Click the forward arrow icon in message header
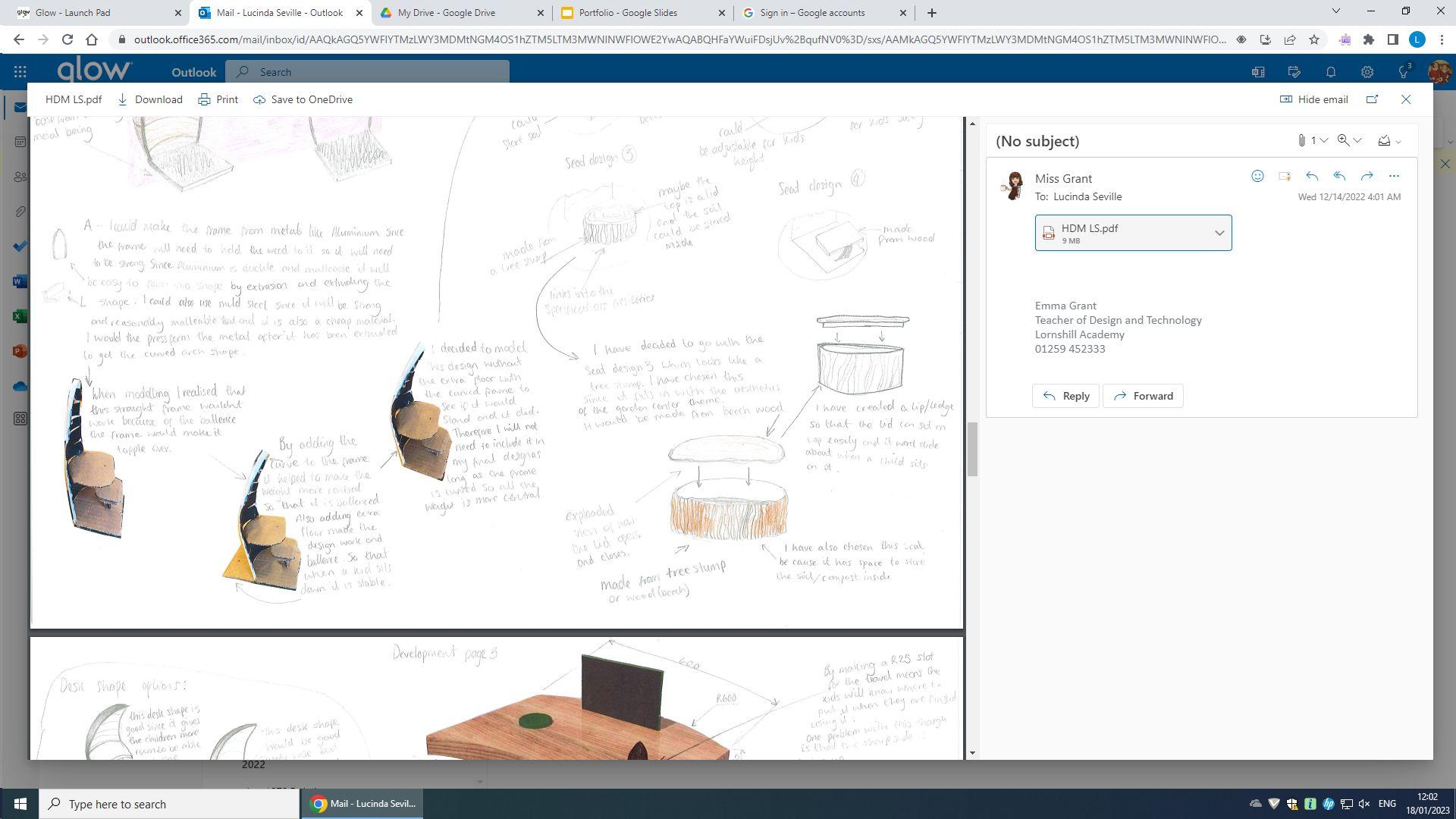1456x819 pixels. (1367, 176)
